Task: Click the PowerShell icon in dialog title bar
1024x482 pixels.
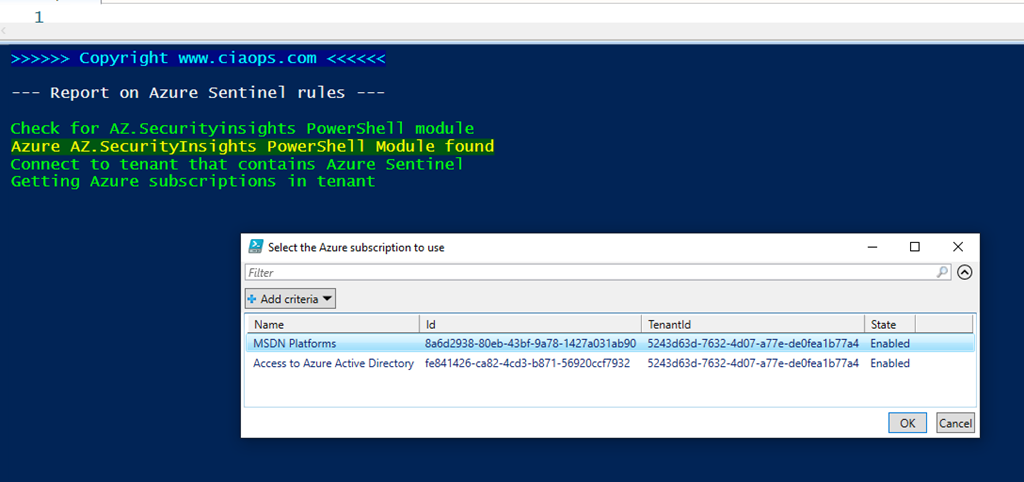Action: tap(256, 247)
